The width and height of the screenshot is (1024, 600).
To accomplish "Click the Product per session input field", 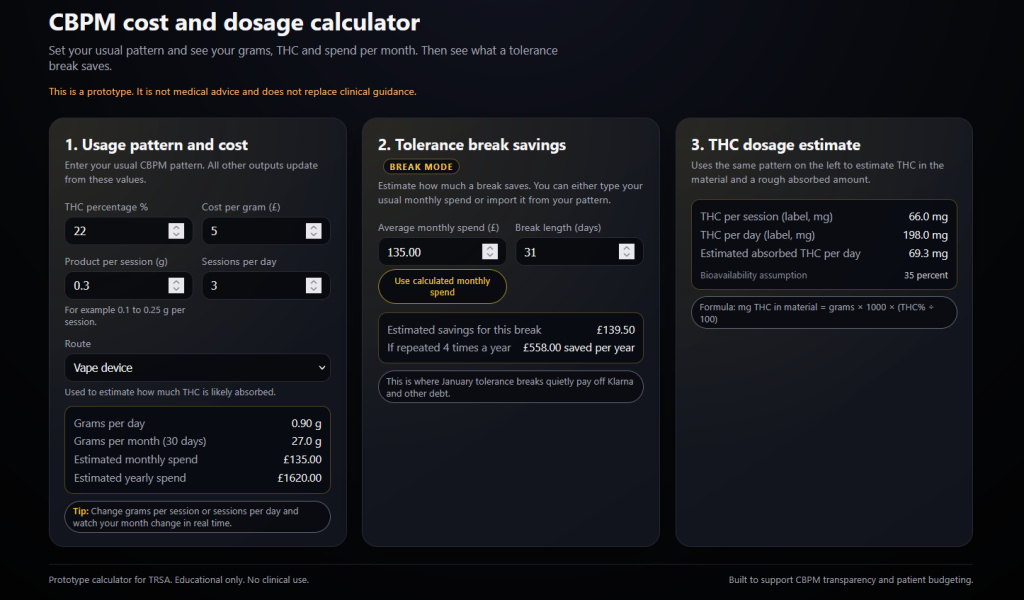I will (128, 285).
